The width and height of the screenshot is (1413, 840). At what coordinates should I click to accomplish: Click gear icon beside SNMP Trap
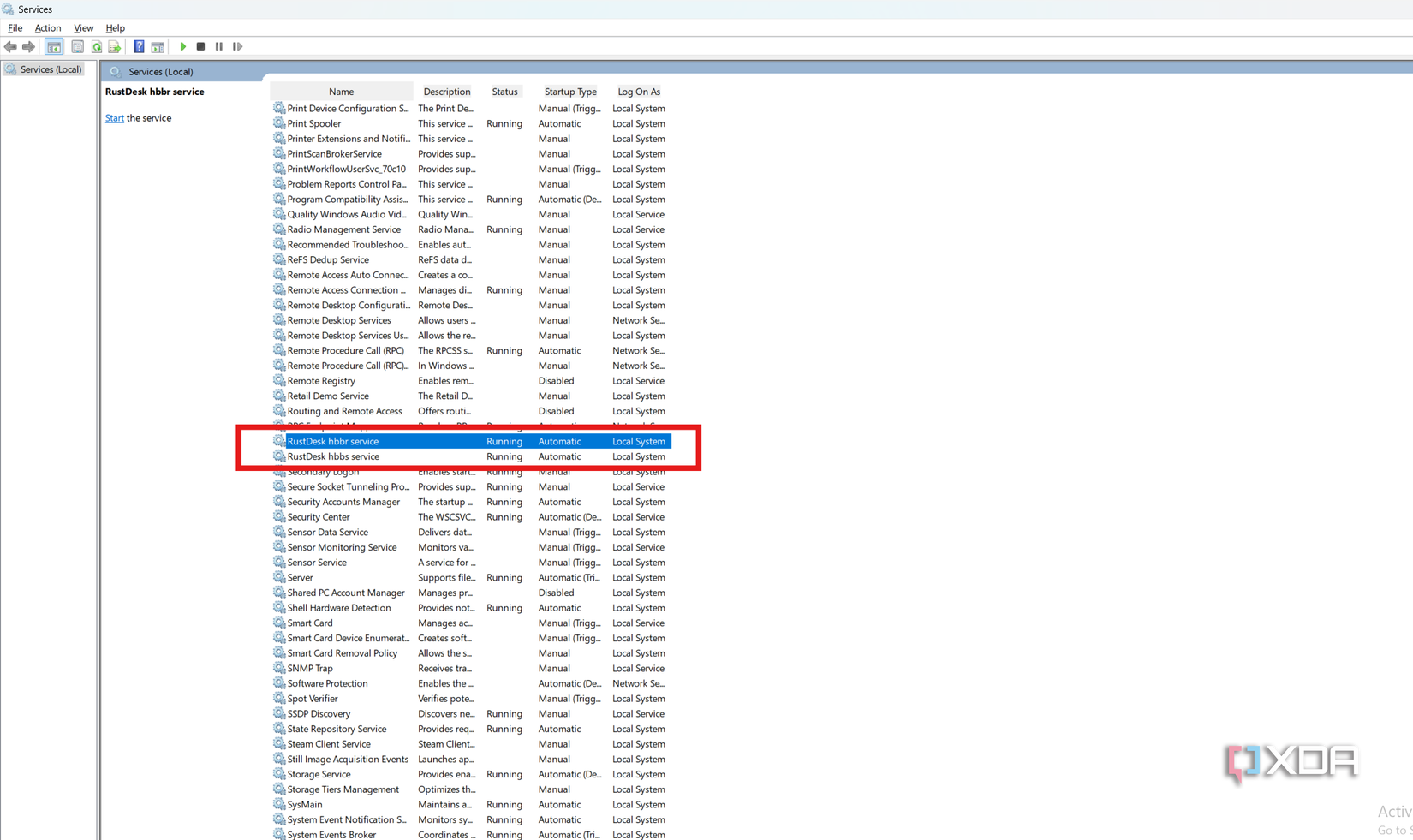click(279, 669)
